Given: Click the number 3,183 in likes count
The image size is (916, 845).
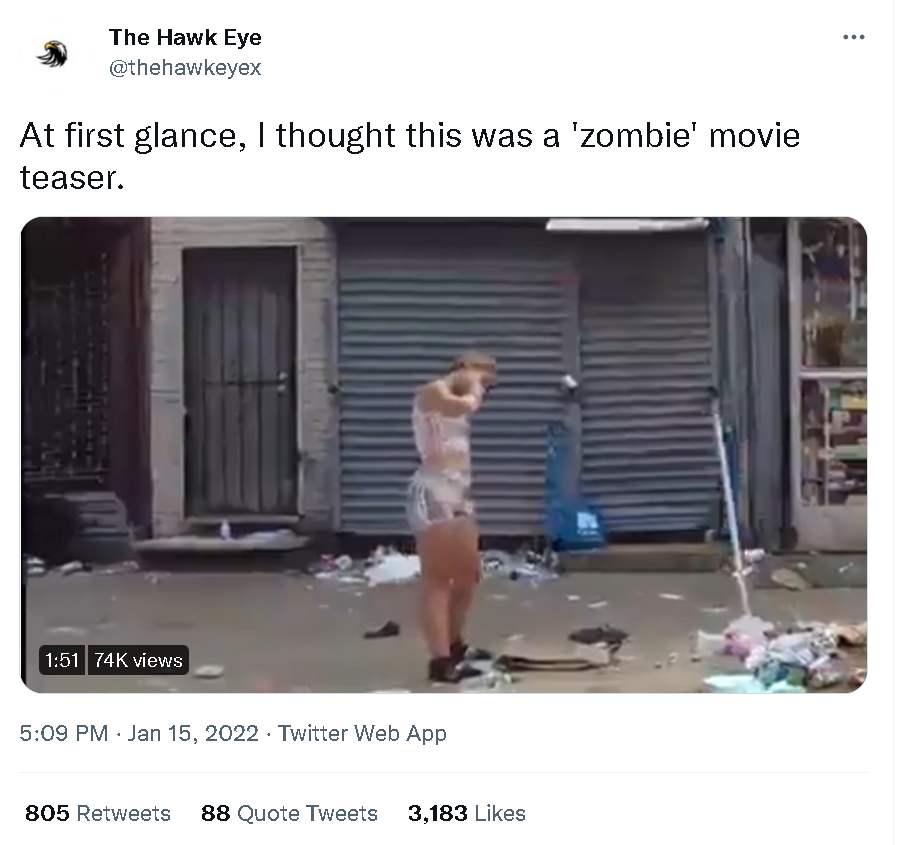Looking at the screenshot, I should pyautogui.click(x=438, y=813).
